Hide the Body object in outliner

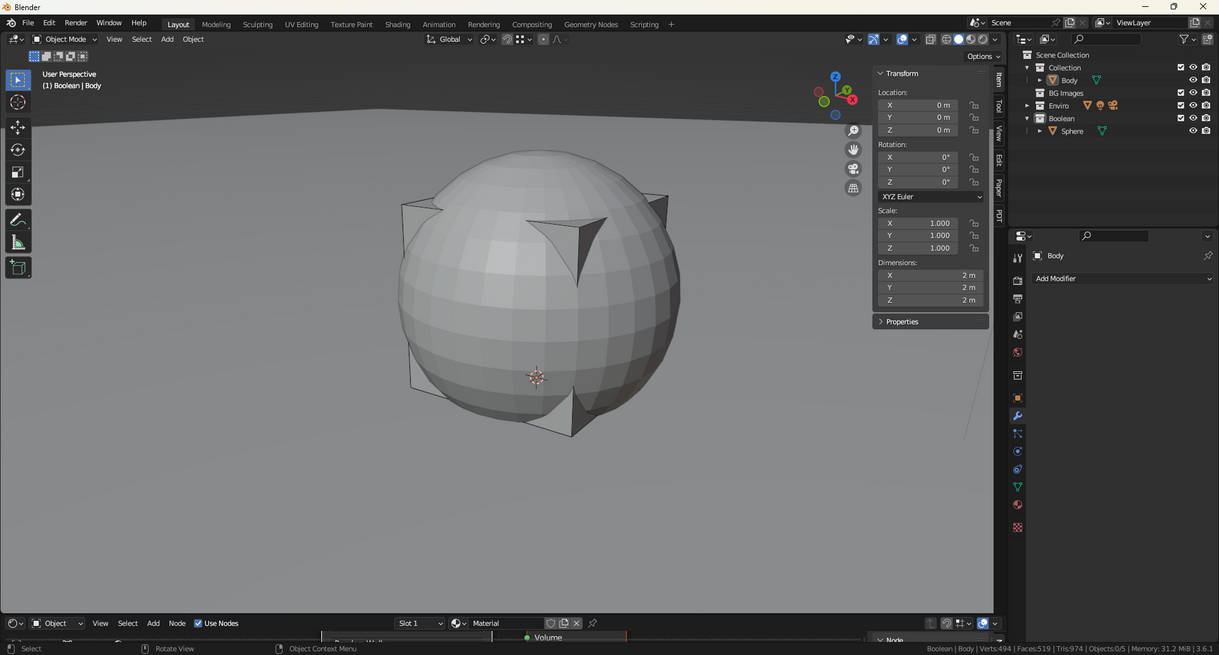point(1192,80)
